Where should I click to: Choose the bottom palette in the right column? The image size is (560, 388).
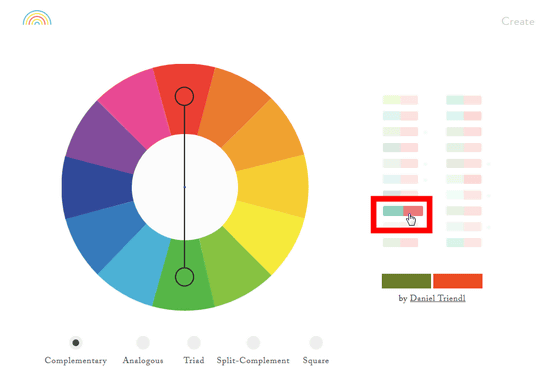tap(464, 243)
